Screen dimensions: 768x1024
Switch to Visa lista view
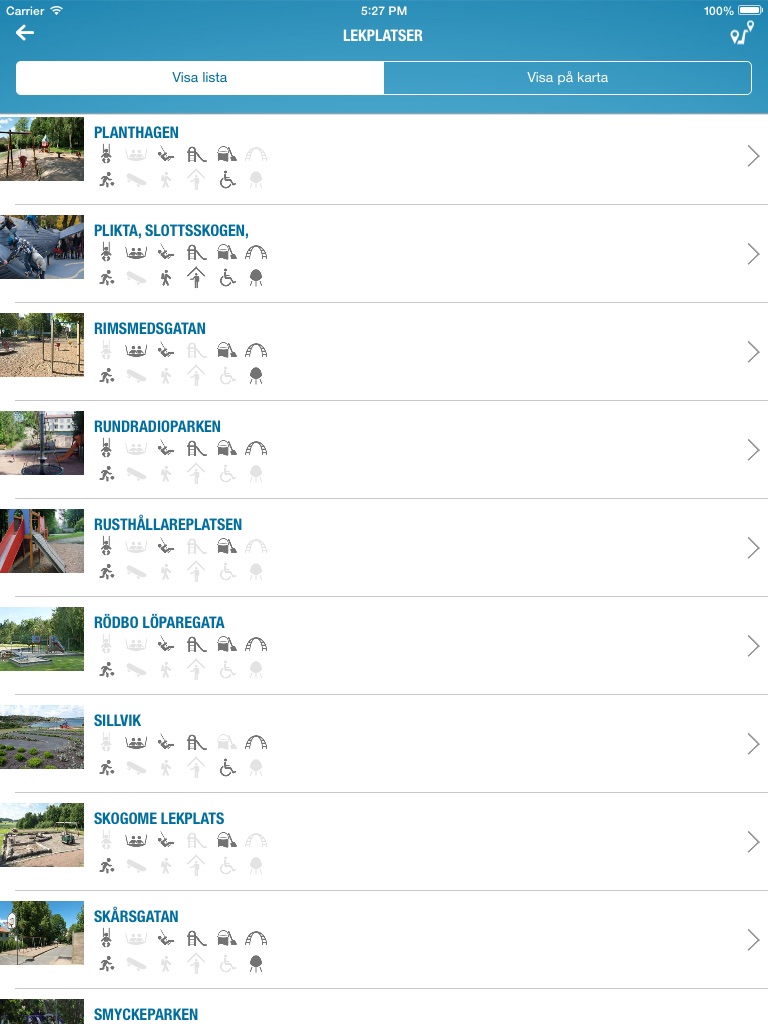[x=200, y=78]
